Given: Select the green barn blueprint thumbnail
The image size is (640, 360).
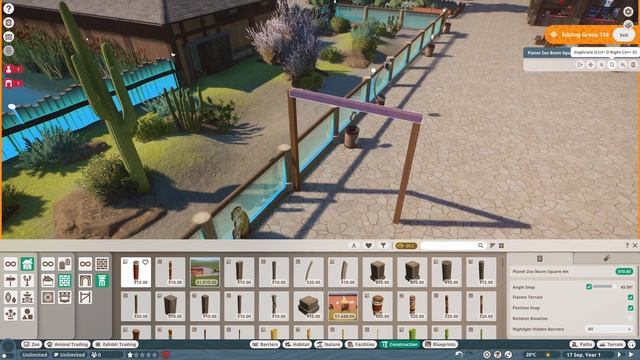Looking at the screenshot, I should [205, 272].
